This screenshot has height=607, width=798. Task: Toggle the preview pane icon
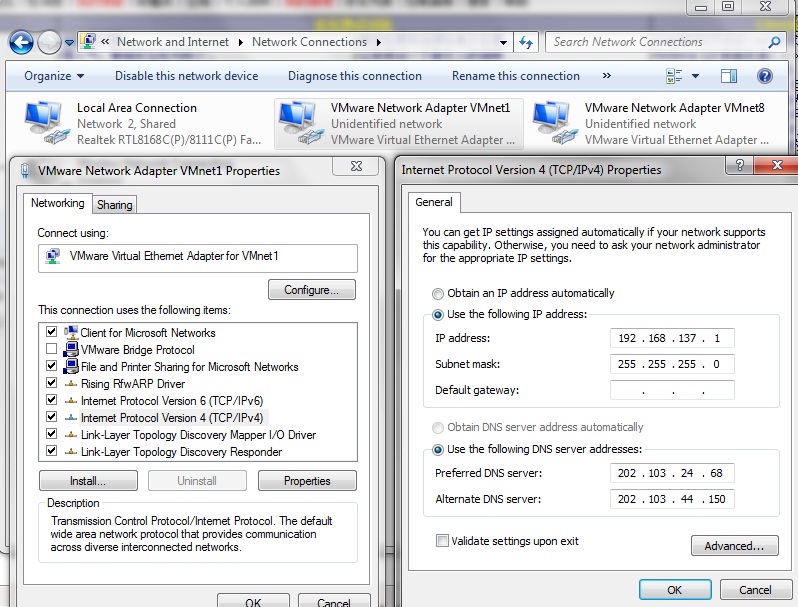tap(729, 76)
